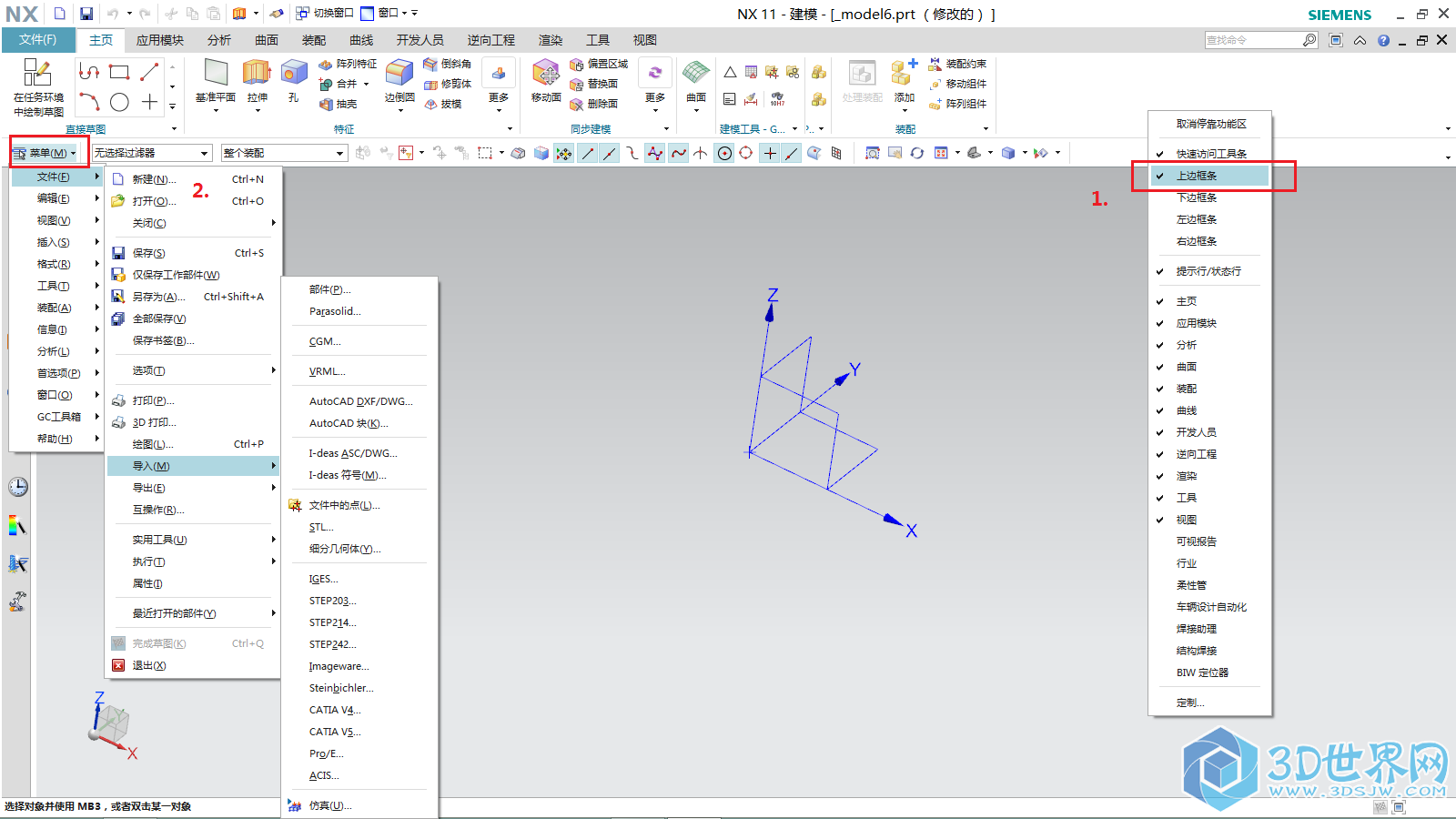Select the Datum Plane (基准平面) icon
This screenshot has height=819, width=1456.
pos(216,73)
